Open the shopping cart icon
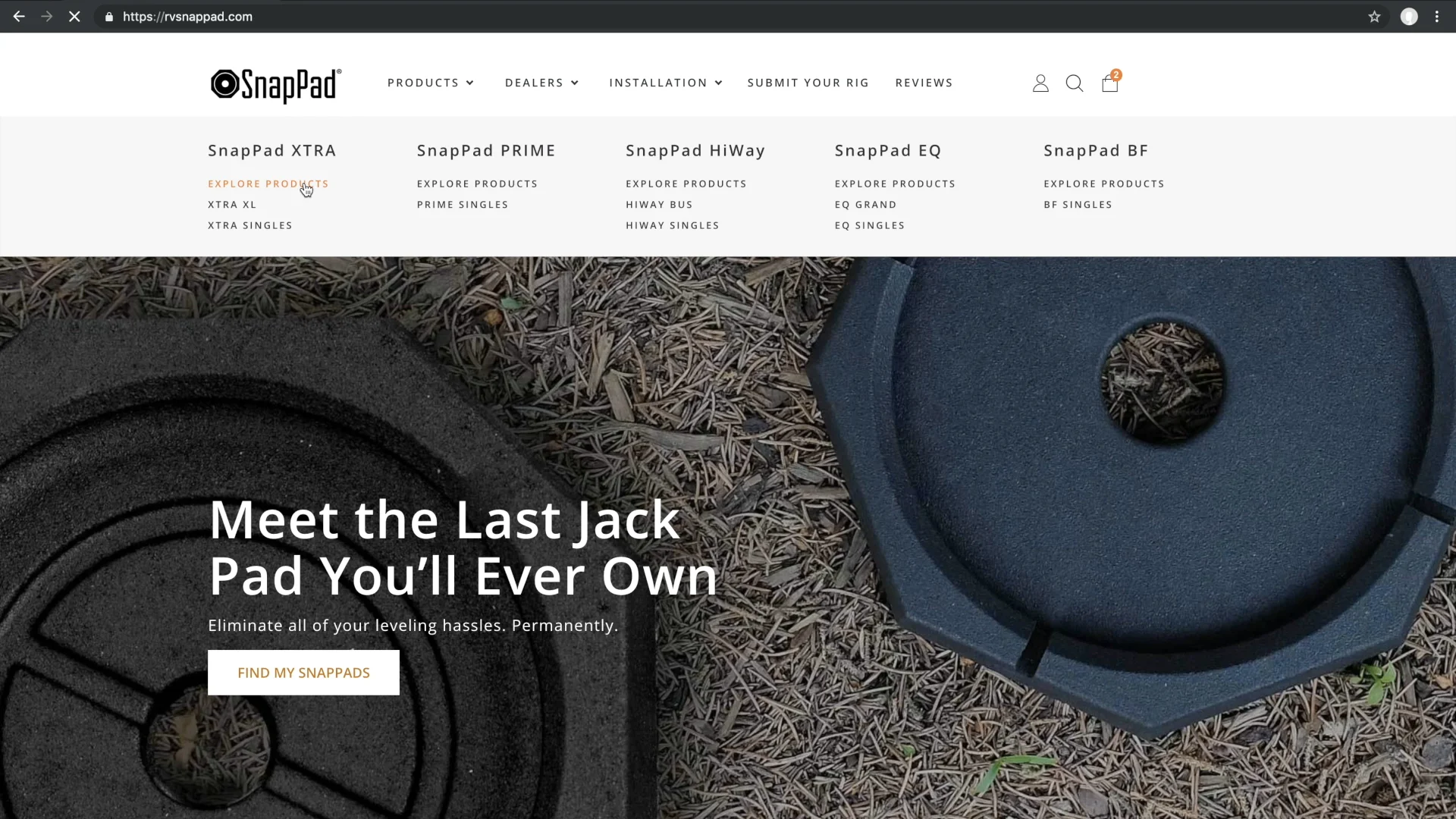Screen dimensions: 1456x819 point(1110,82)
